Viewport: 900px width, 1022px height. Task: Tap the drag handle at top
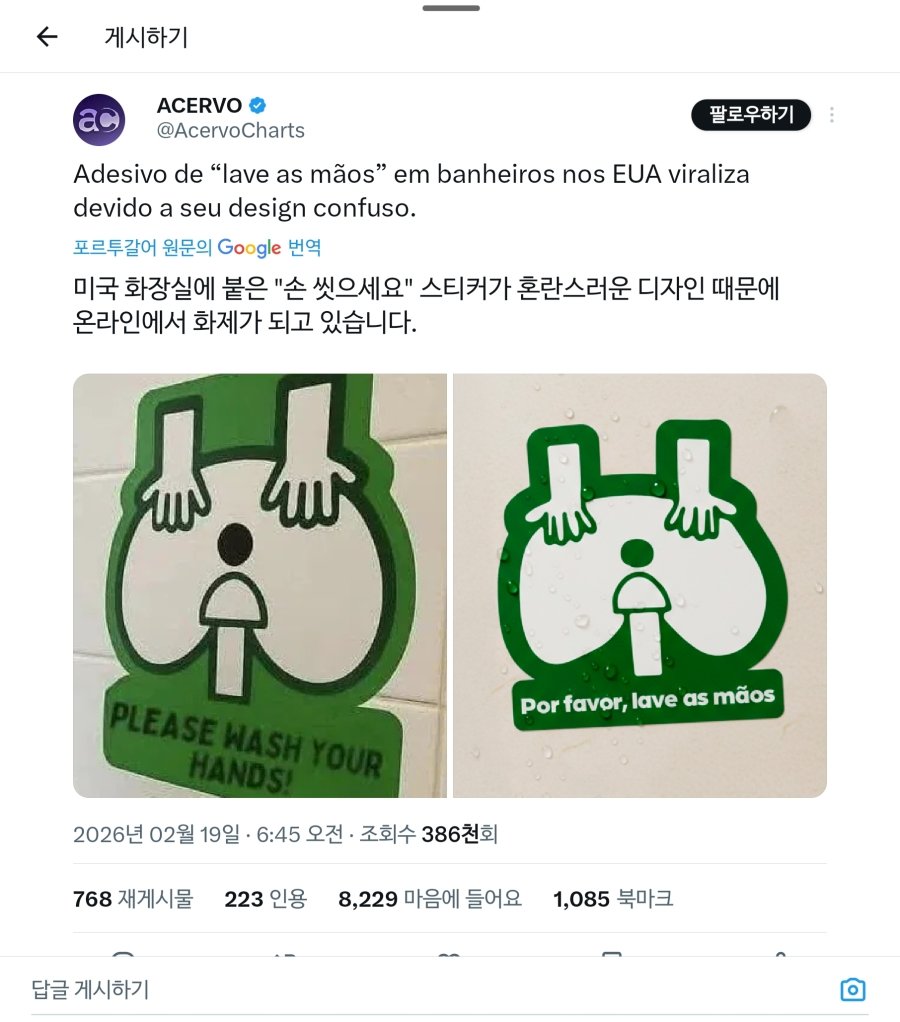pyautogui.click(x=450, y=8)
